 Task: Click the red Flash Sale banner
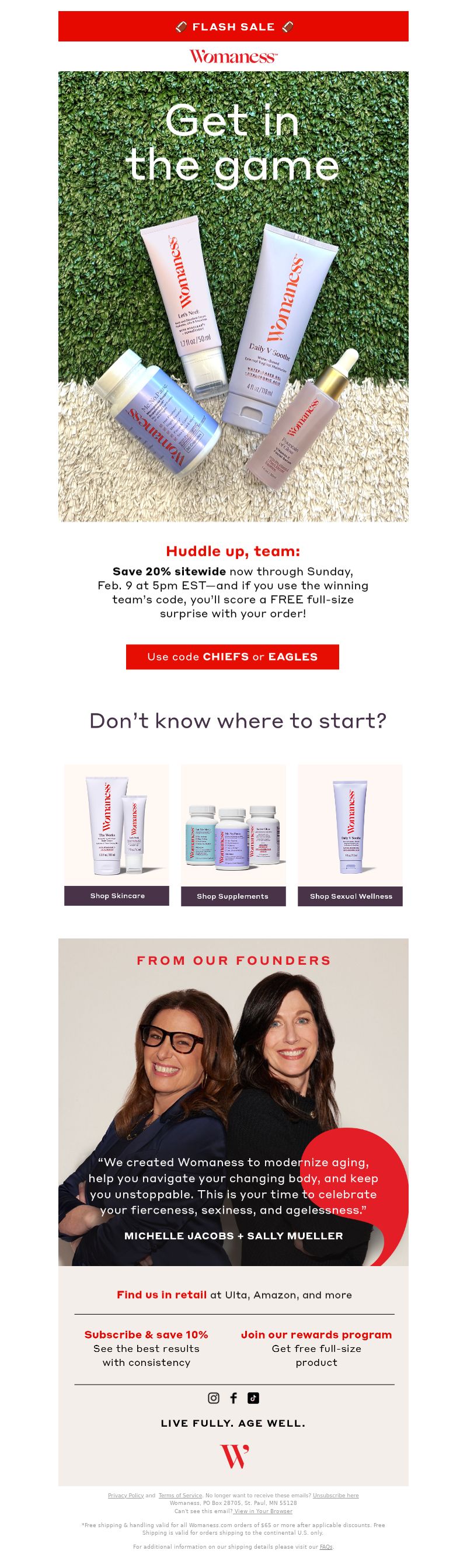pos(233,26)
